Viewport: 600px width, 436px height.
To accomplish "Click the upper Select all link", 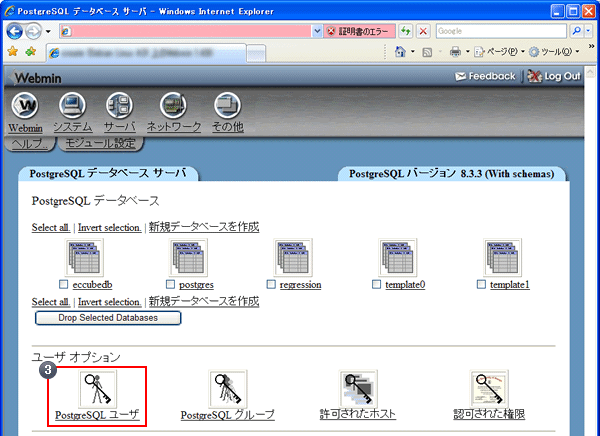I will pos(51,227).
